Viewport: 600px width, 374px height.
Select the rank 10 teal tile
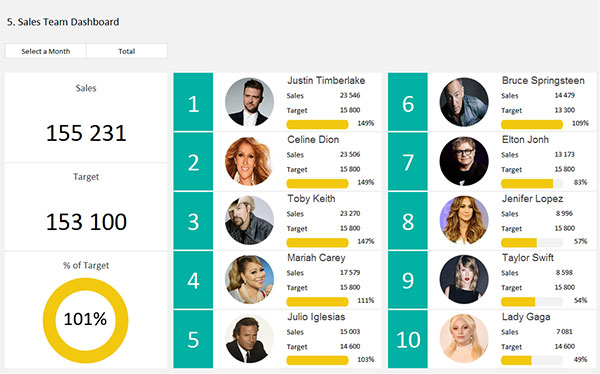[408, 339]
